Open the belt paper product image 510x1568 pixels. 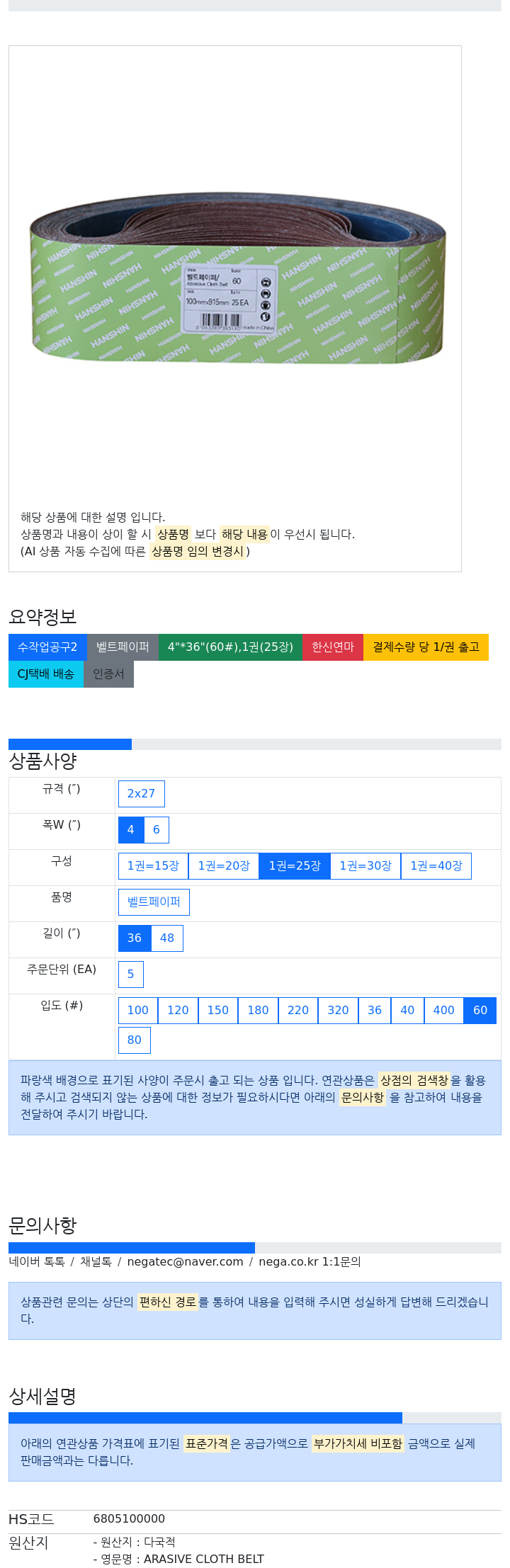point(237,278)
